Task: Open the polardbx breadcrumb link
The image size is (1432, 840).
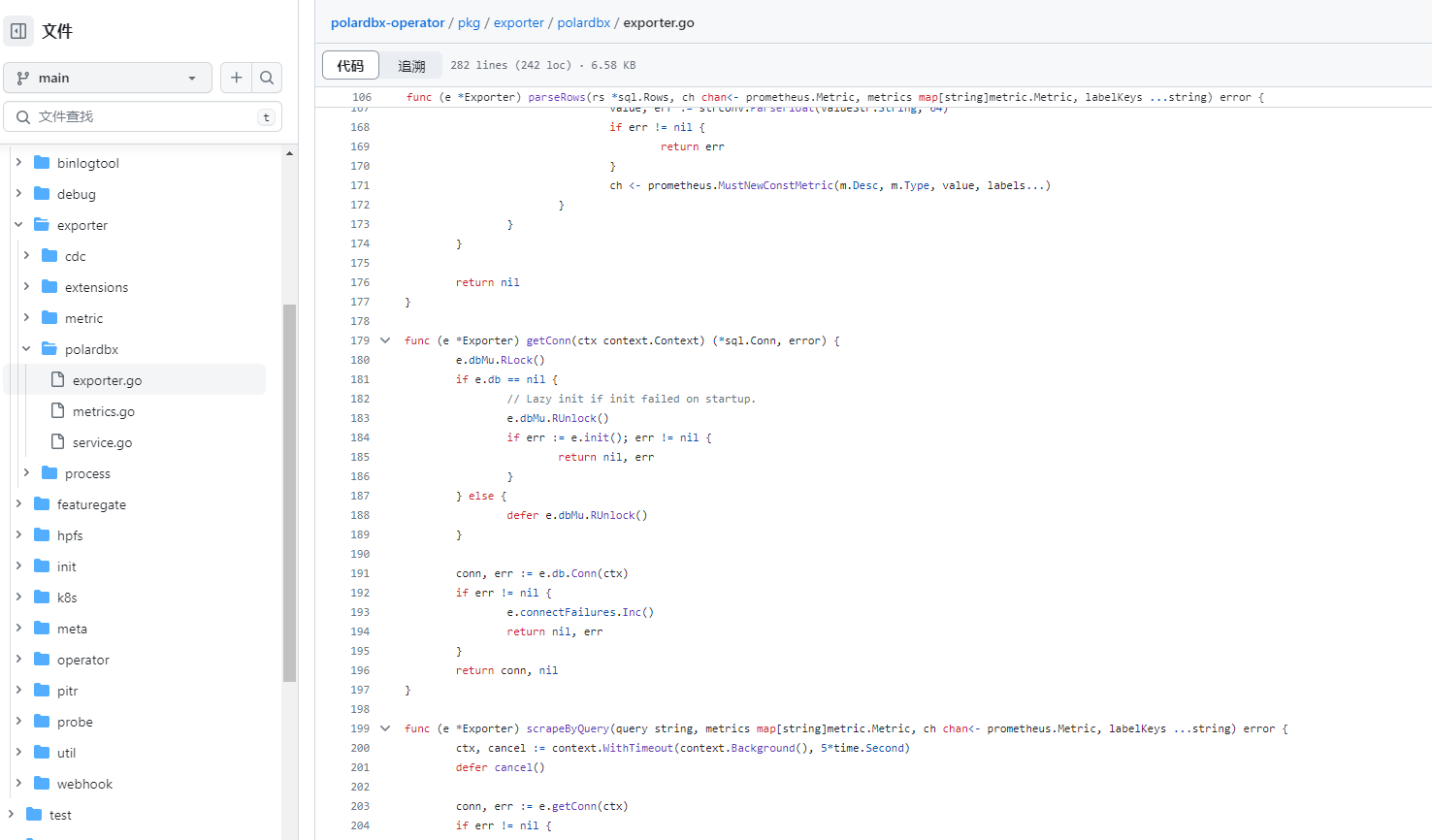Action: click(584, 22)
